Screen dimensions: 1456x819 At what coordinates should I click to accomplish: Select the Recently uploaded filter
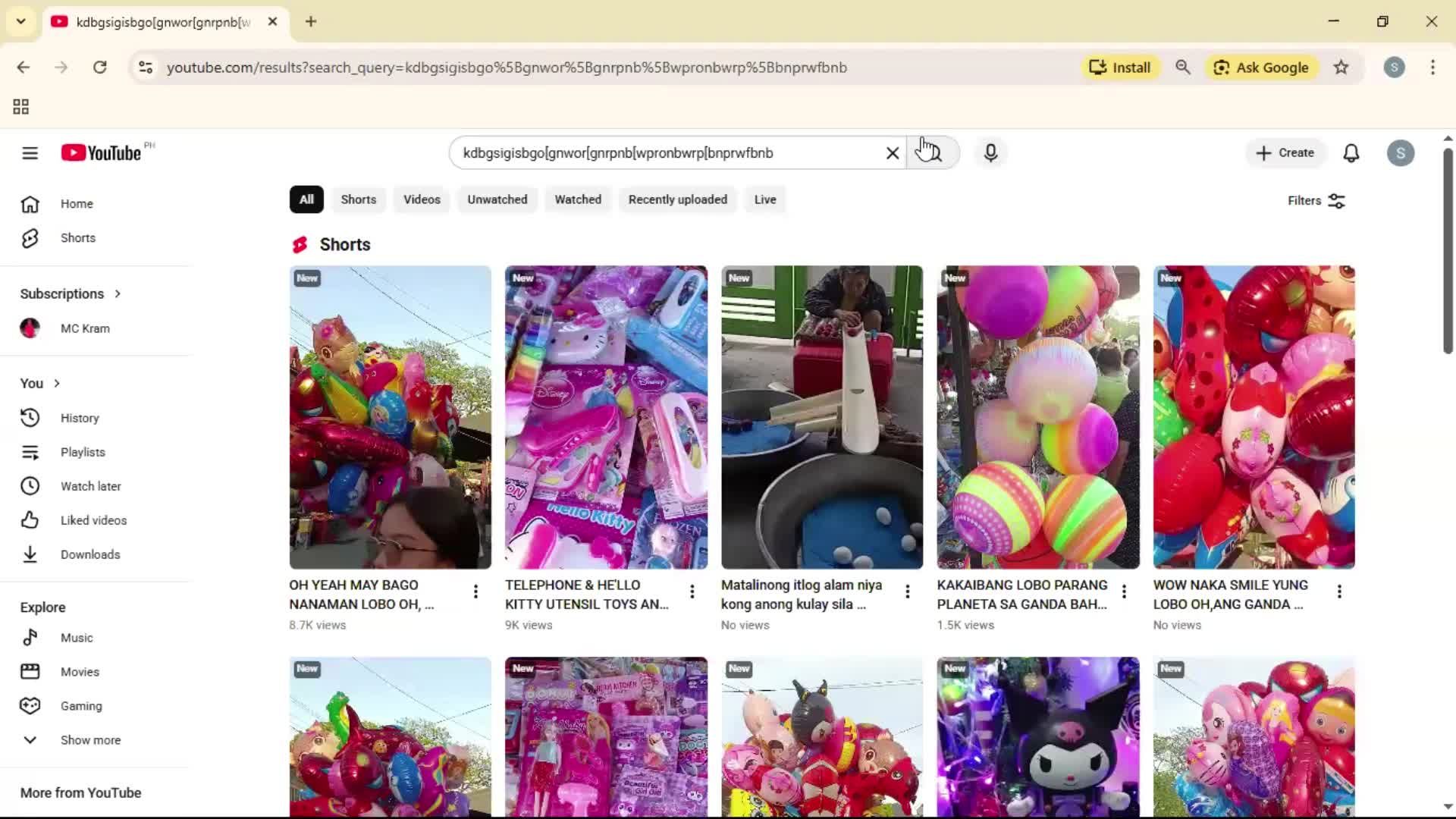(x=677, y=199)
